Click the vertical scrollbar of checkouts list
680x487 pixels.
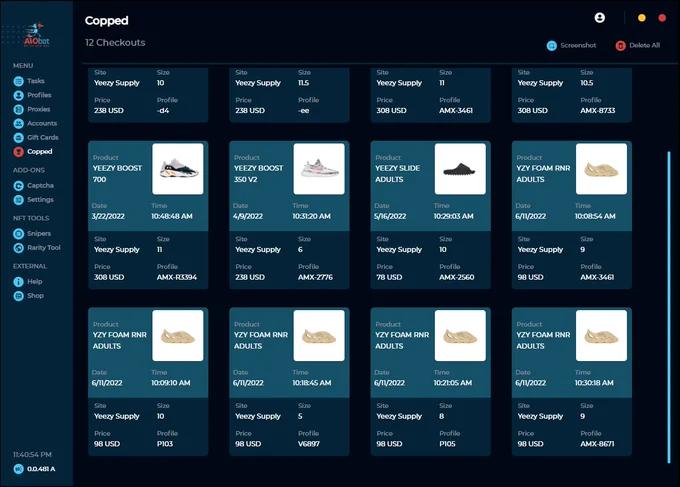[x=669, y=307]
